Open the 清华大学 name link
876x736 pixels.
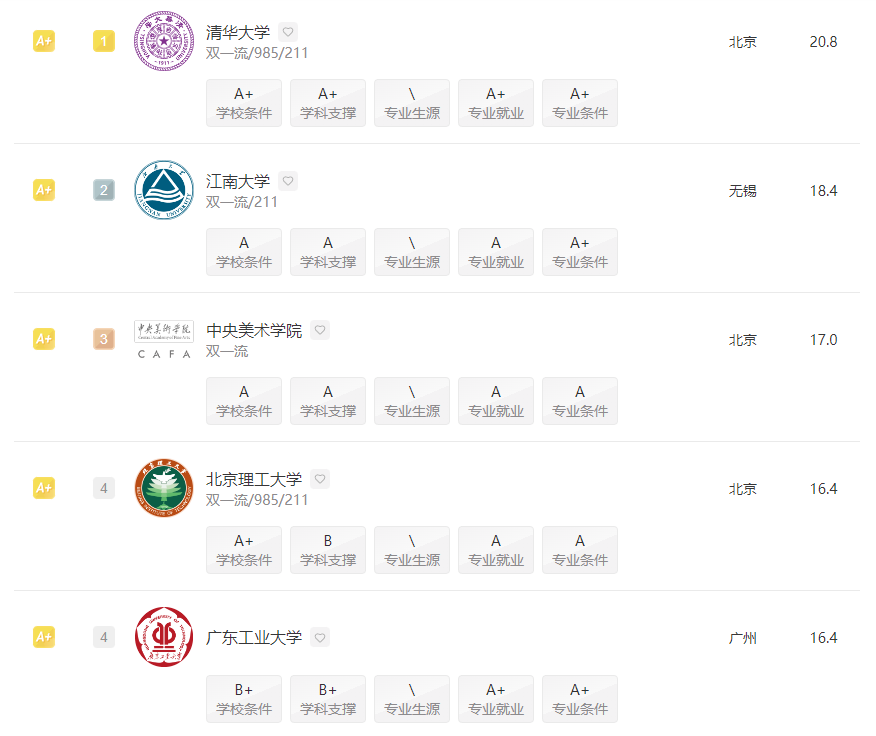tap(238, 32)
